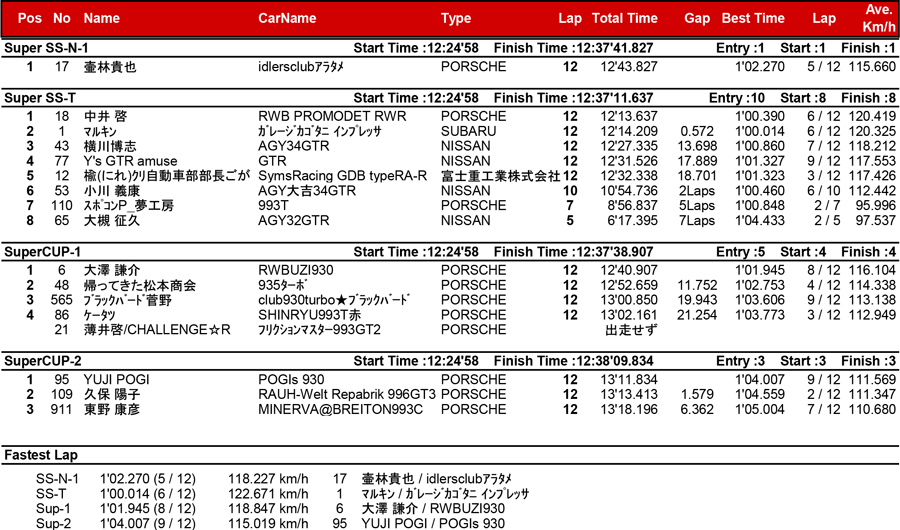Click total time '13'18.196'
Screen dimensions: 900x530
coord(629,410)
